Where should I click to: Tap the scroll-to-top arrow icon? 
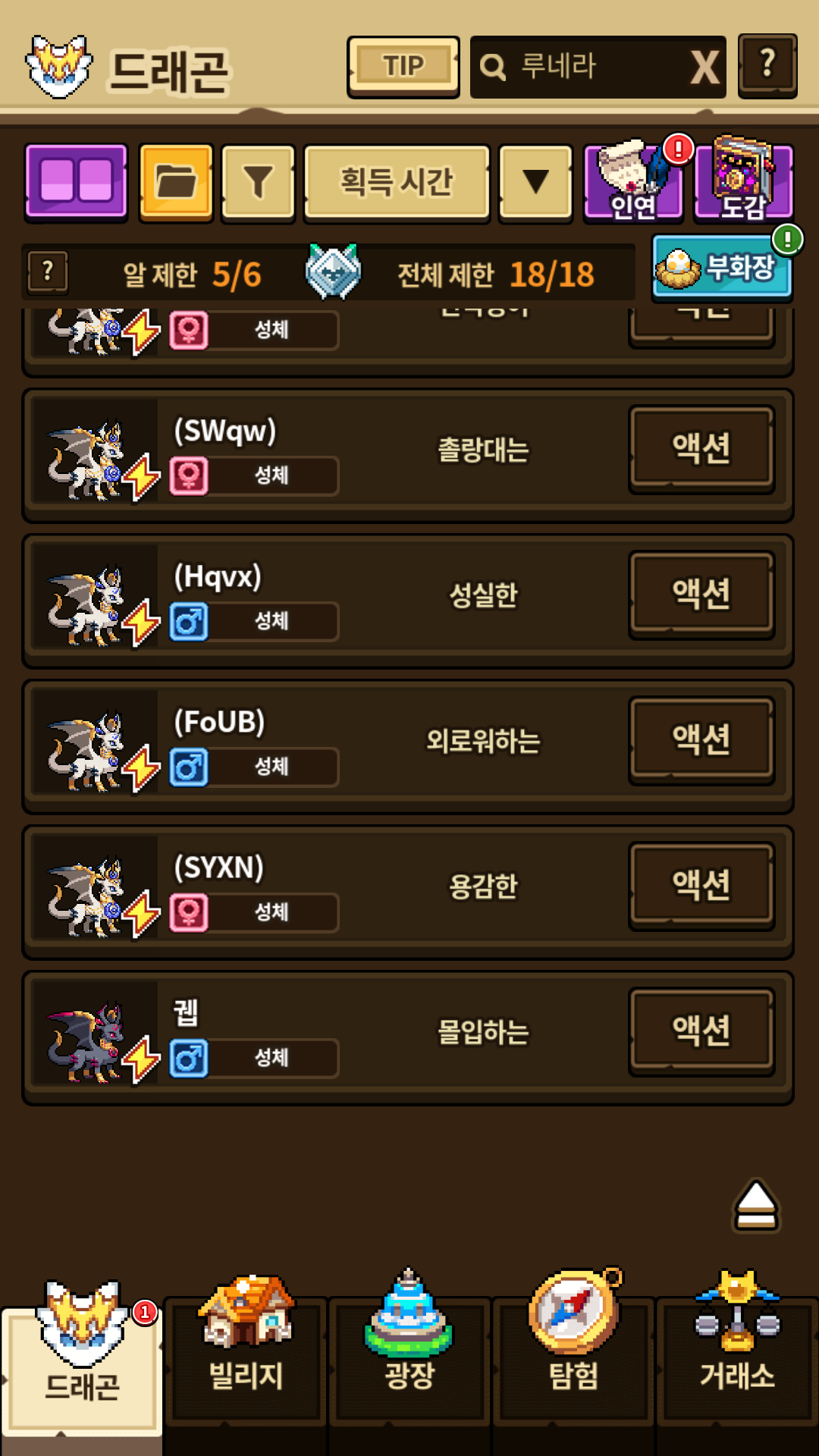[755, 1206]
